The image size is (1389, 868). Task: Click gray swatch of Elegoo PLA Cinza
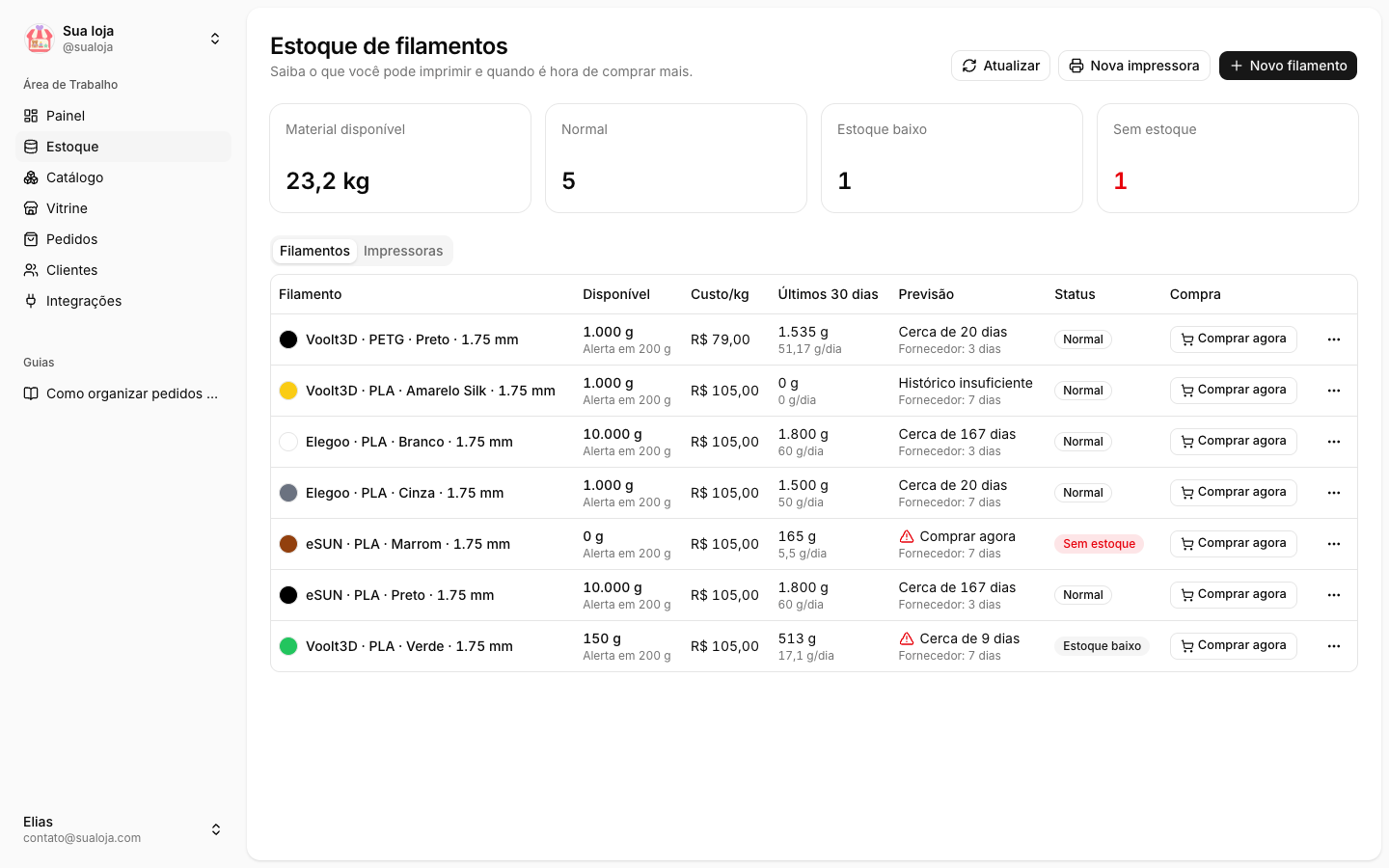point(288,493)
